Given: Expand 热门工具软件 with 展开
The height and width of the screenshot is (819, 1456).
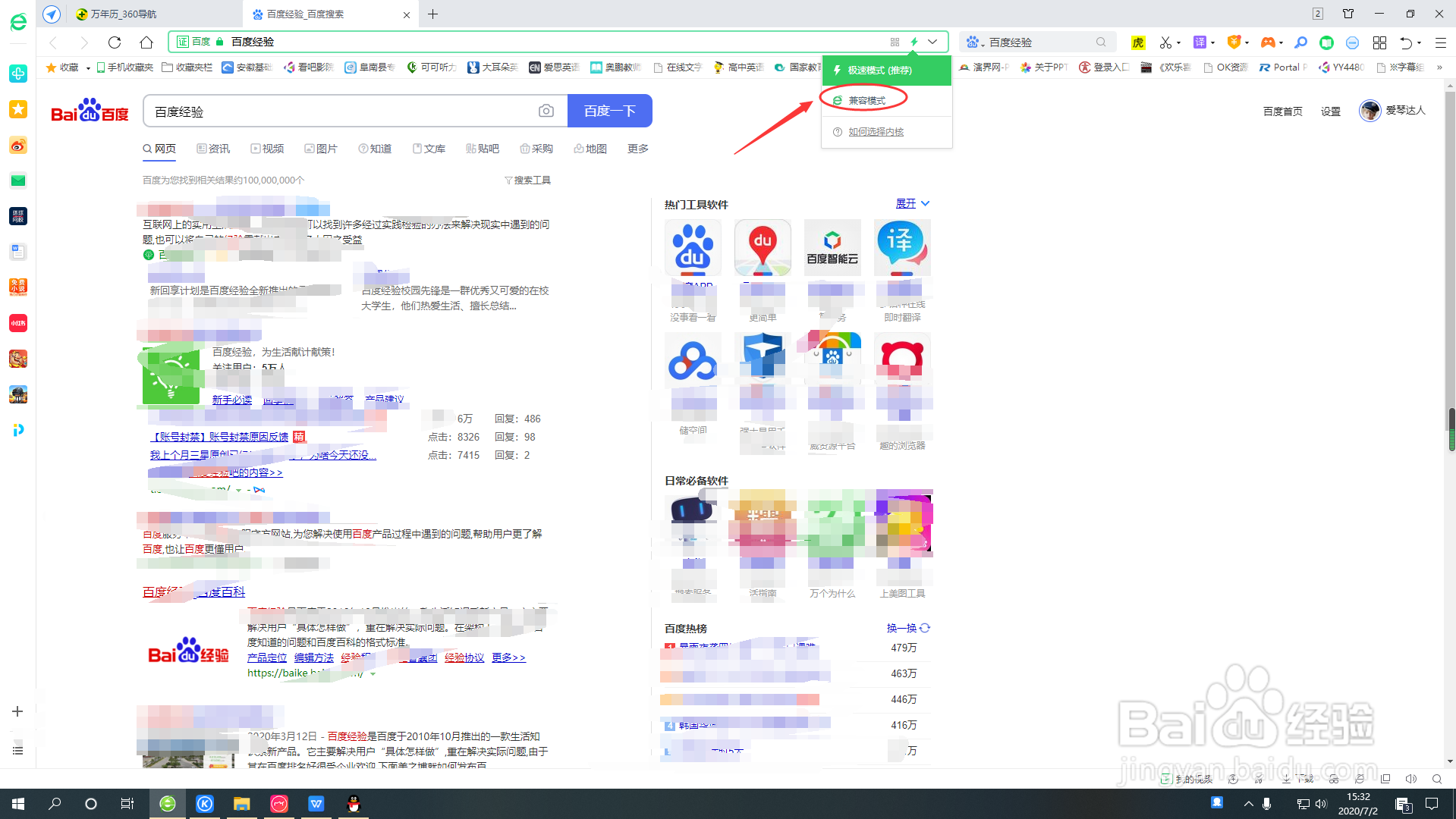Looking at the screenshot, I should [912, 203].
